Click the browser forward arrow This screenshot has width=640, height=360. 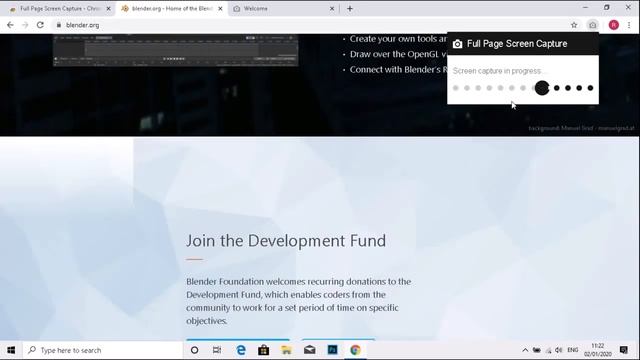pyautogui.click(x=25, y=25)
